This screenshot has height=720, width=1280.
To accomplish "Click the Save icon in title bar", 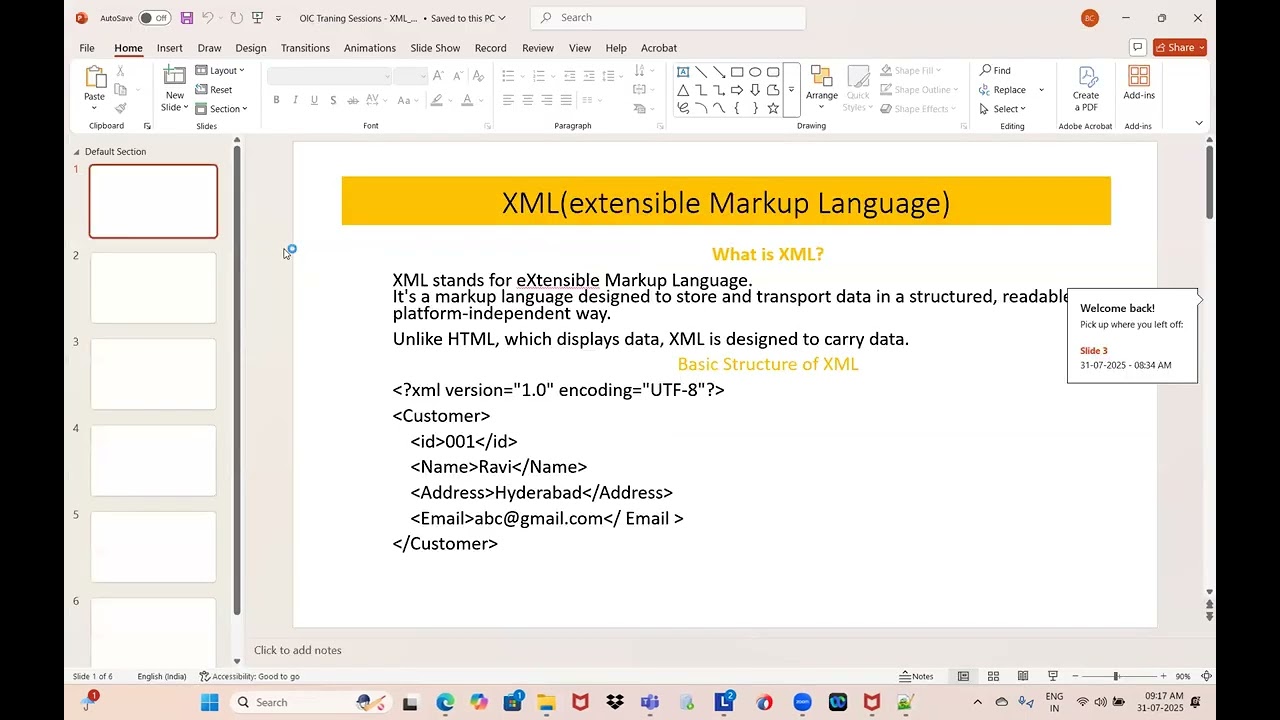I will [x=187, y=18].
